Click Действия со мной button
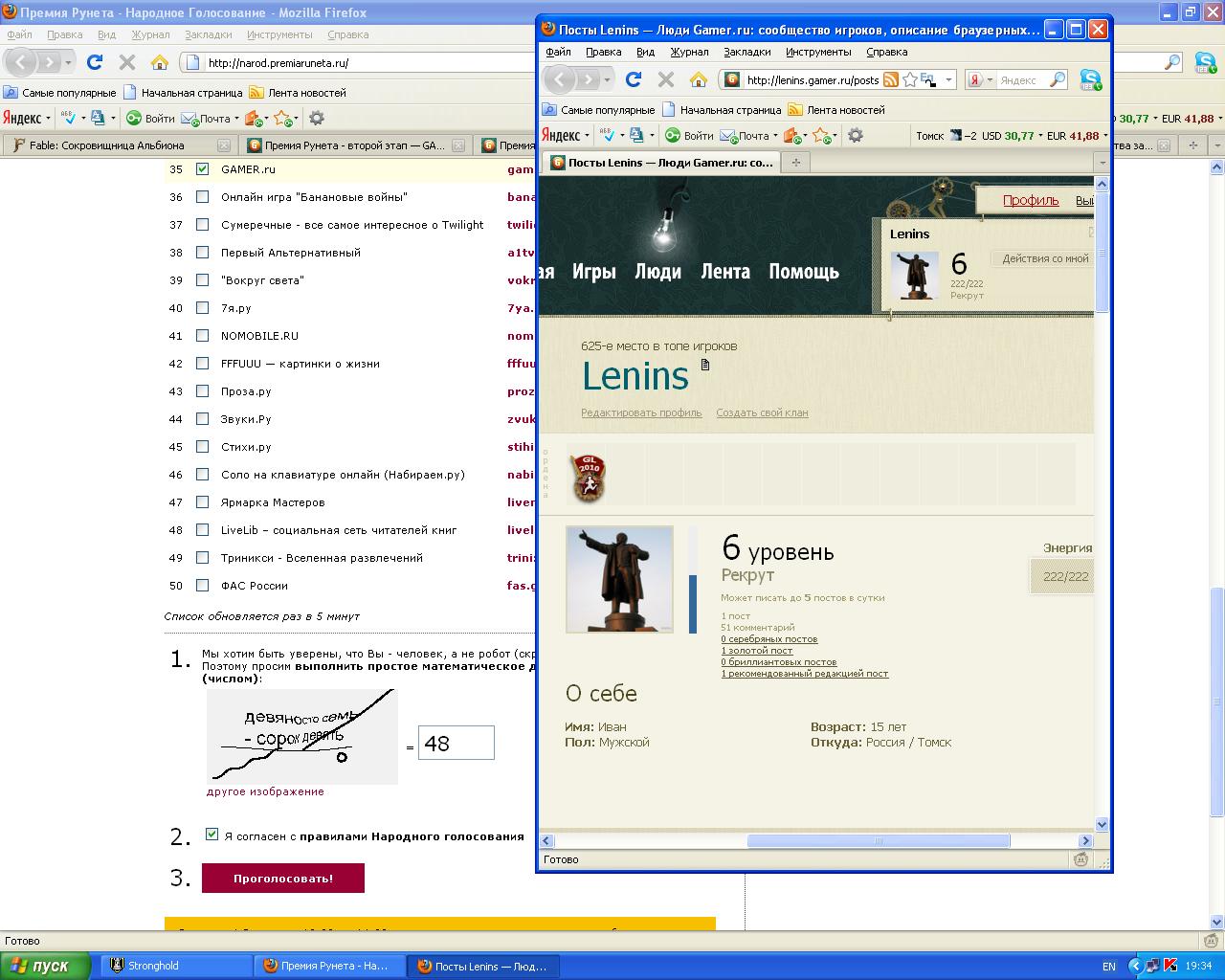 tap(1045, 258)
